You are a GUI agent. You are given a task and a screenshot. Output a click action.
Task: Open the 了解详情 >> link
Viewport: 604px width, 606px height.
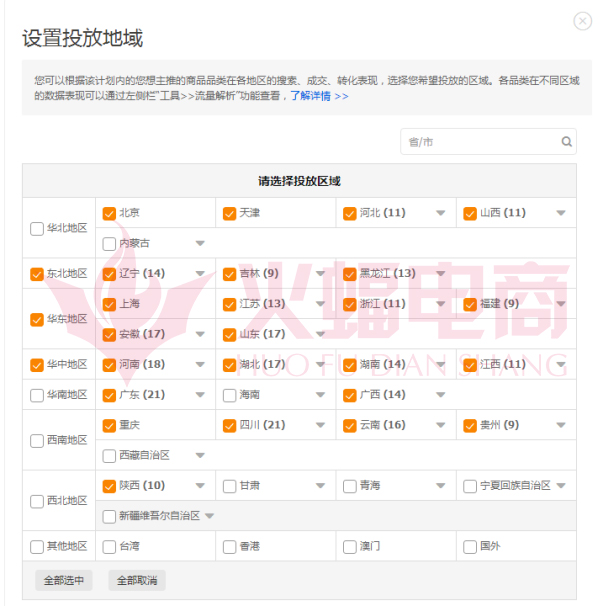pos(320,96)
